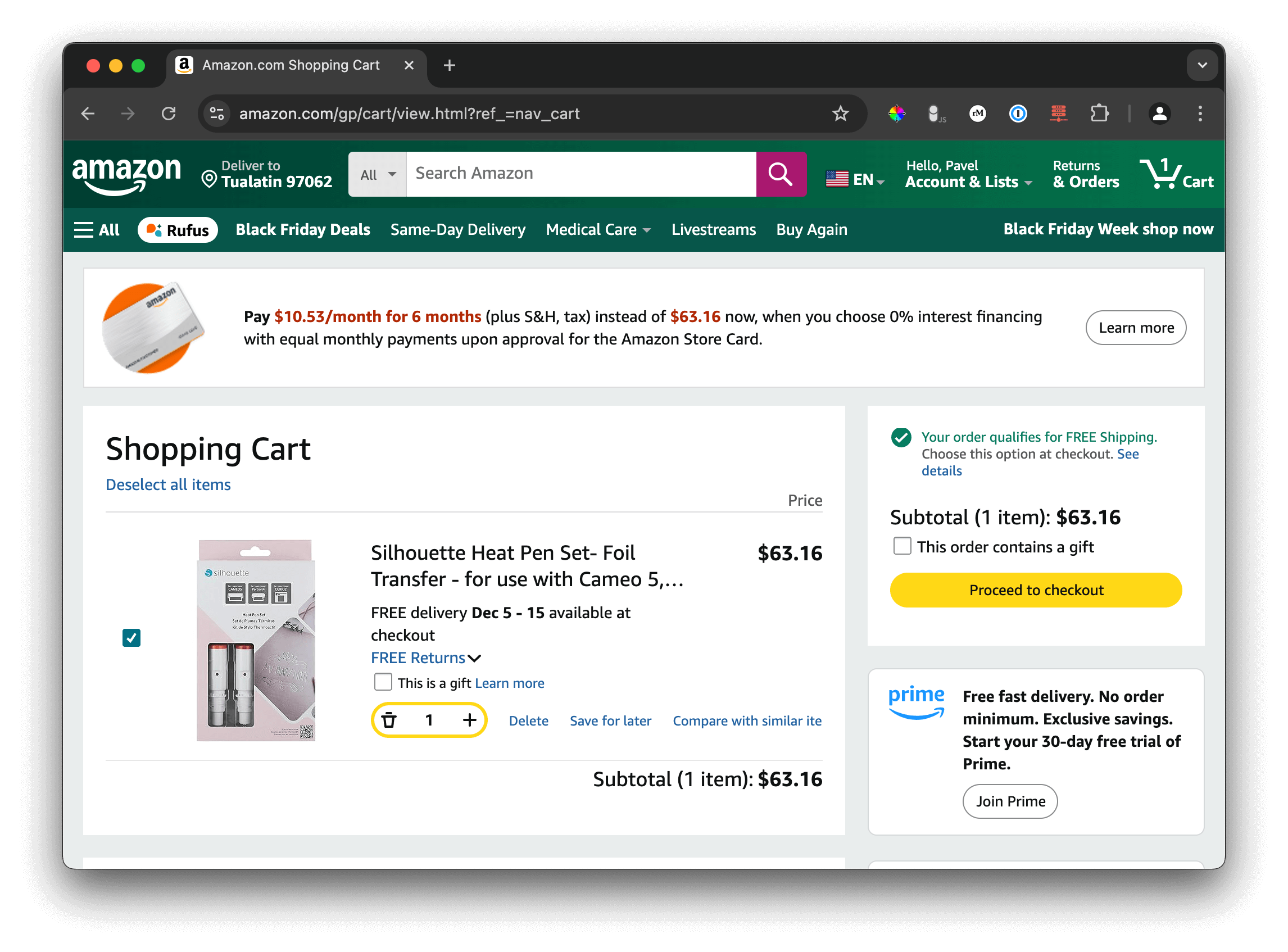This screenshot has height=952, width=1288.
Task: Open the colorful color-picker extension icon
Action: (896, 114)
